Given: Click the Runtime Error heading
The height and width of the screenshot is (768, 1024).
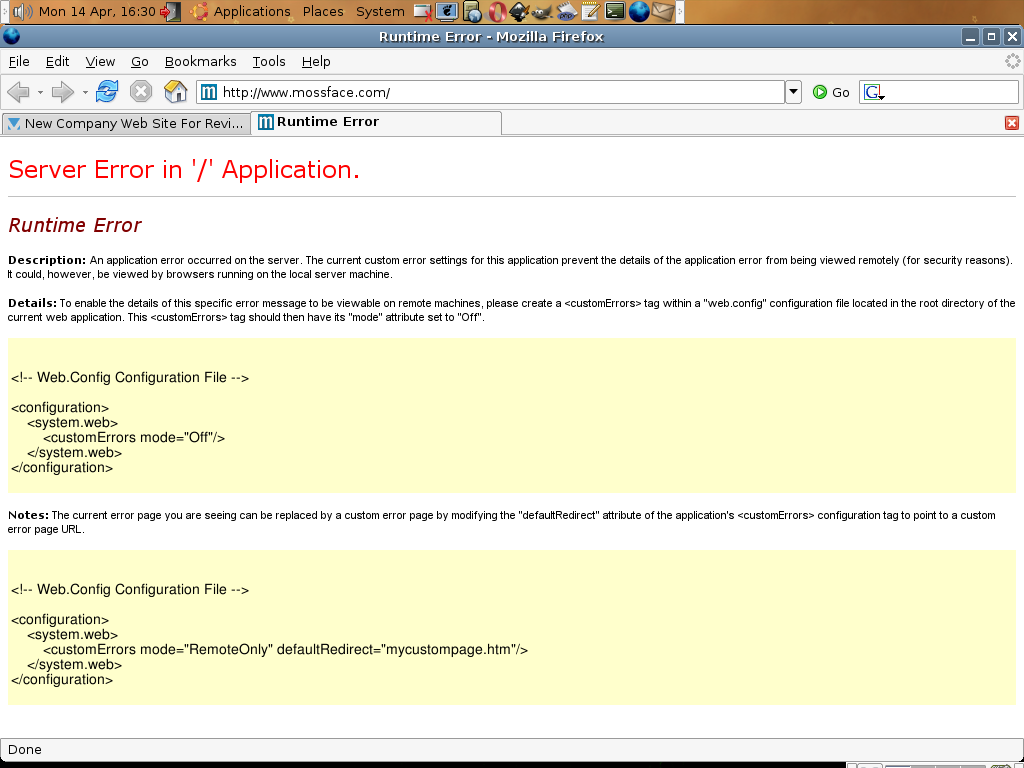Looking at the screenshot, I should [x=74, y=225].
